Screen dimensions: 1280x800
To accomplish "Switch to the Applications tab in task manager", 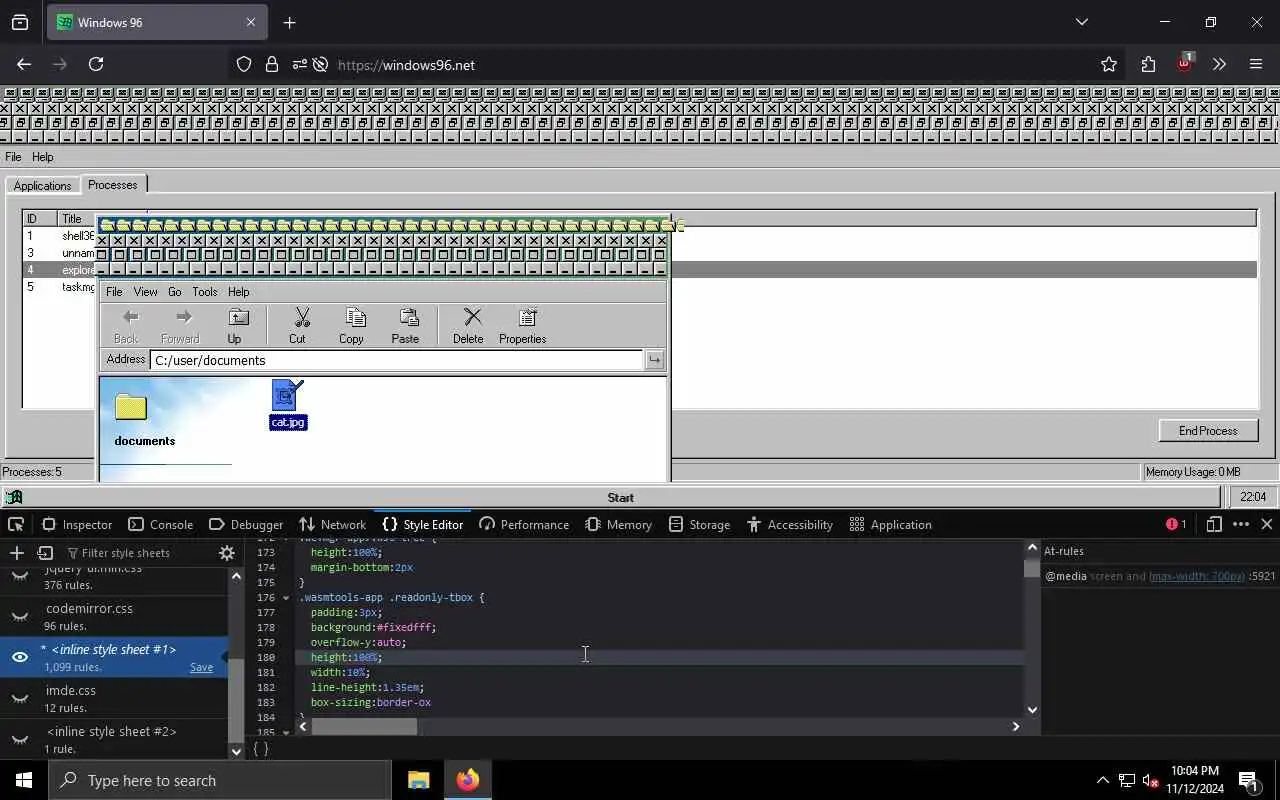I will 42,186.
